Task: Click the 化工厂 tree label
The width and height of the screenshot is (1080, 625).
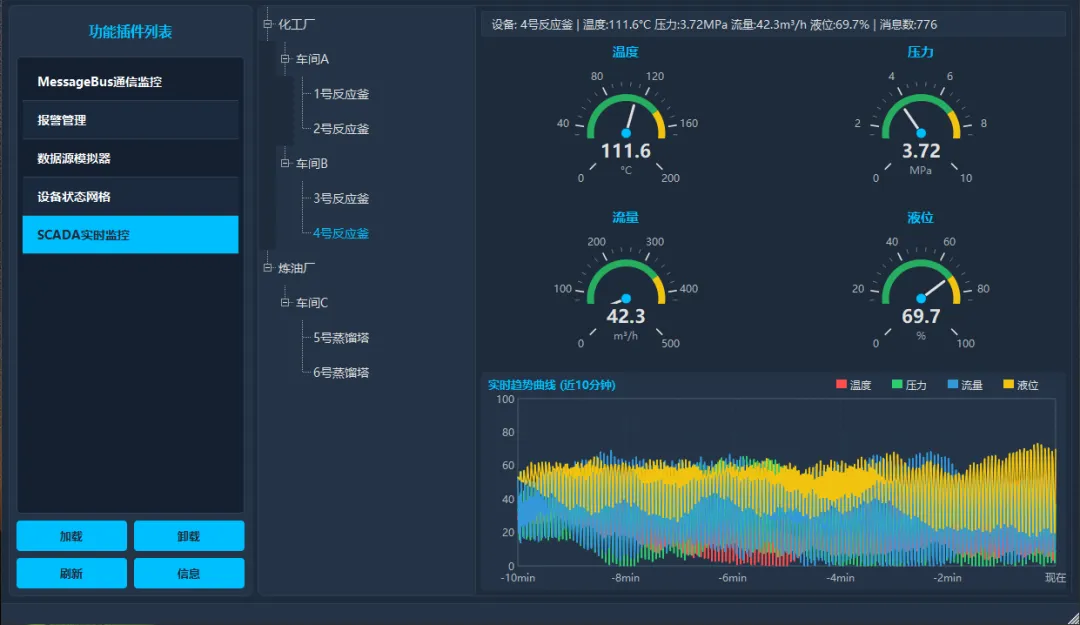Action: pyautogui.click(x=296, y=24)
